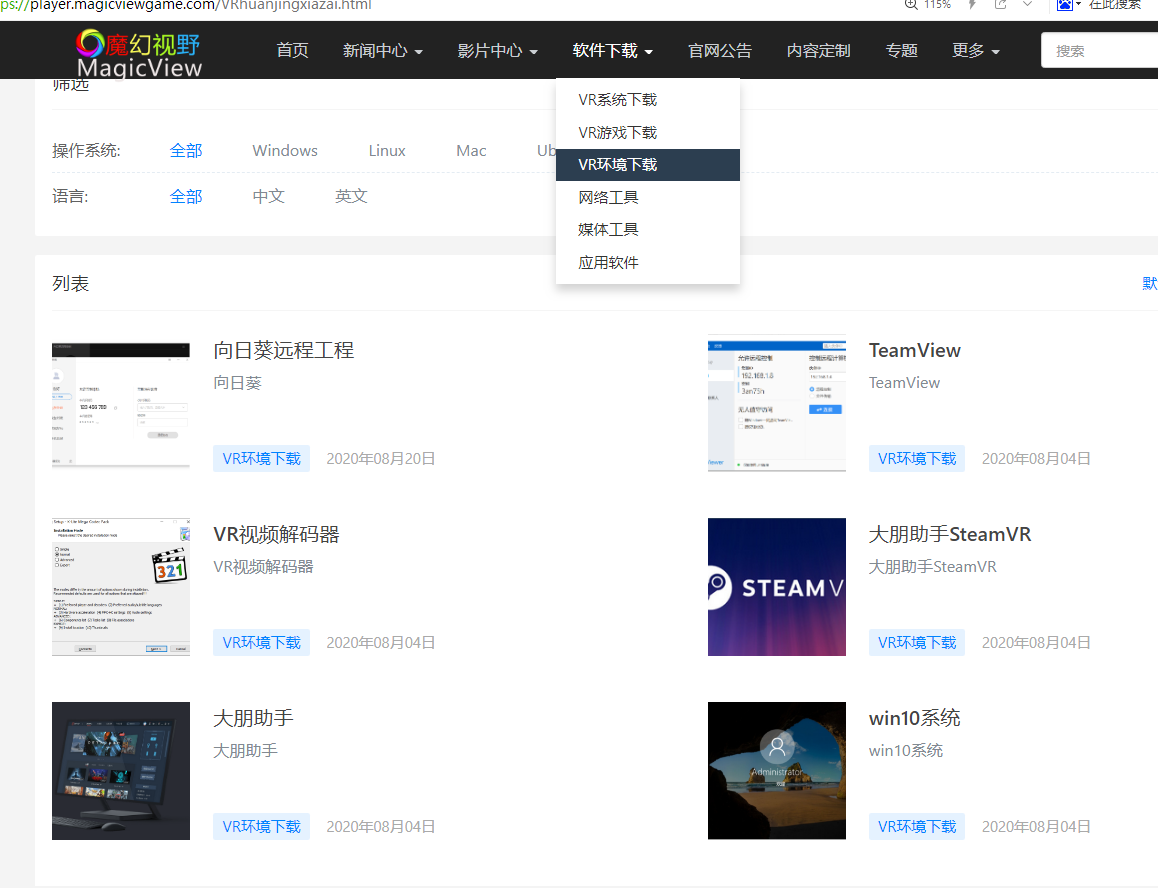Open the 大朋助手 title link
1158x888 pixels.
tap(253, 718)
